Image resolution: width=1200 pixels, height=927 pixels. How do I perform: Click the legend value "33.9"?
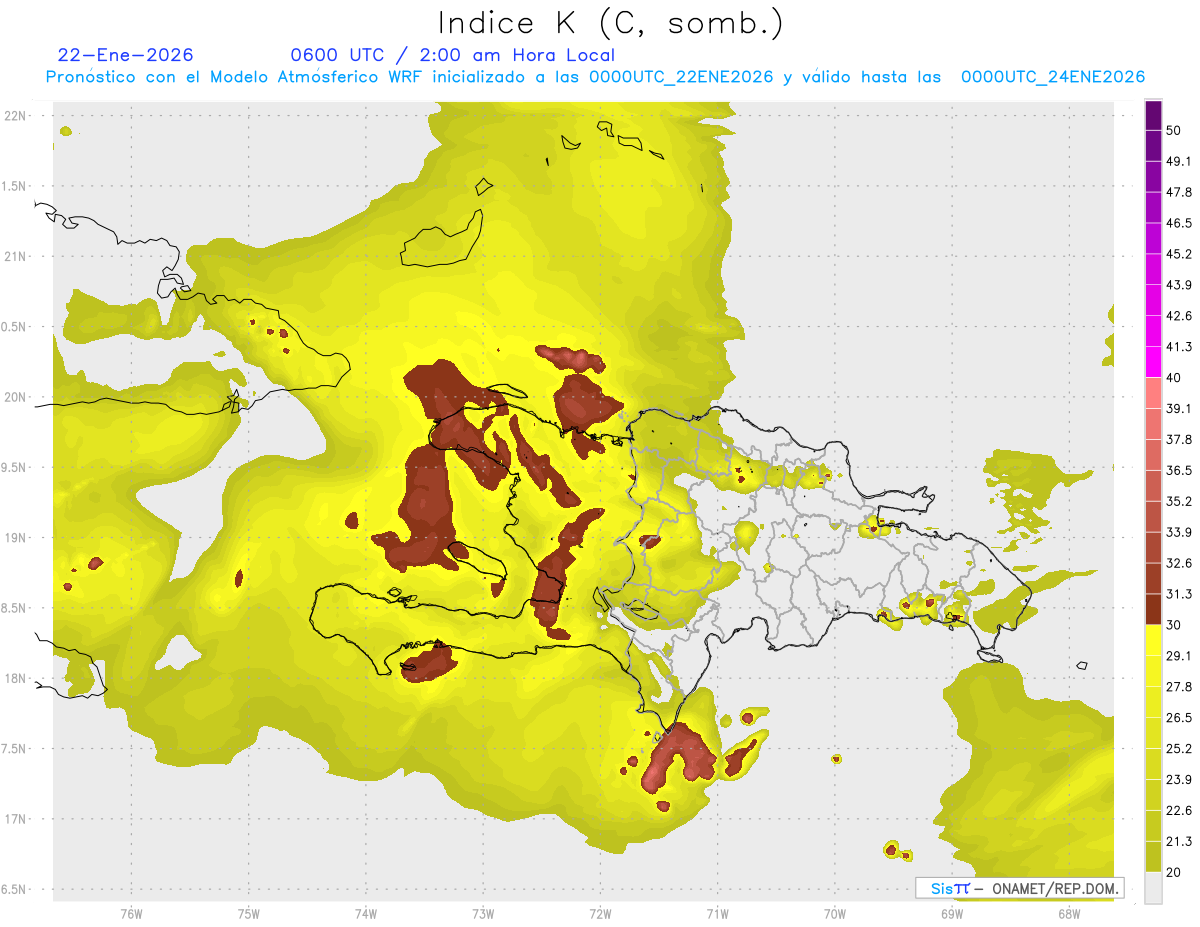pyautogui.click(x=1179, y=532)
